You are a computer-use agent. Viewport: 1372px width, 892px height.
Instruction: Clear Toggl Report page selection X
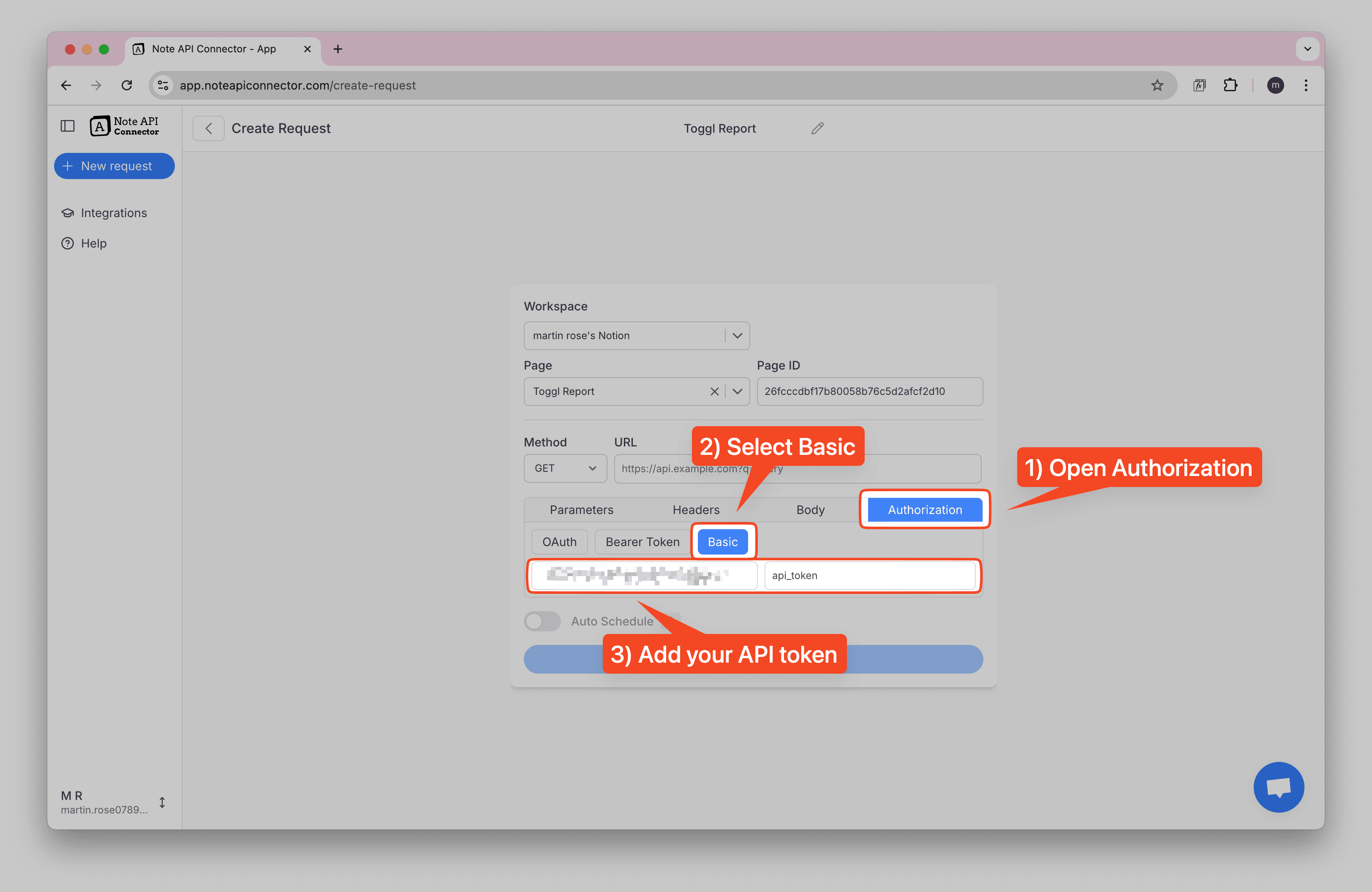pos(714,391)
